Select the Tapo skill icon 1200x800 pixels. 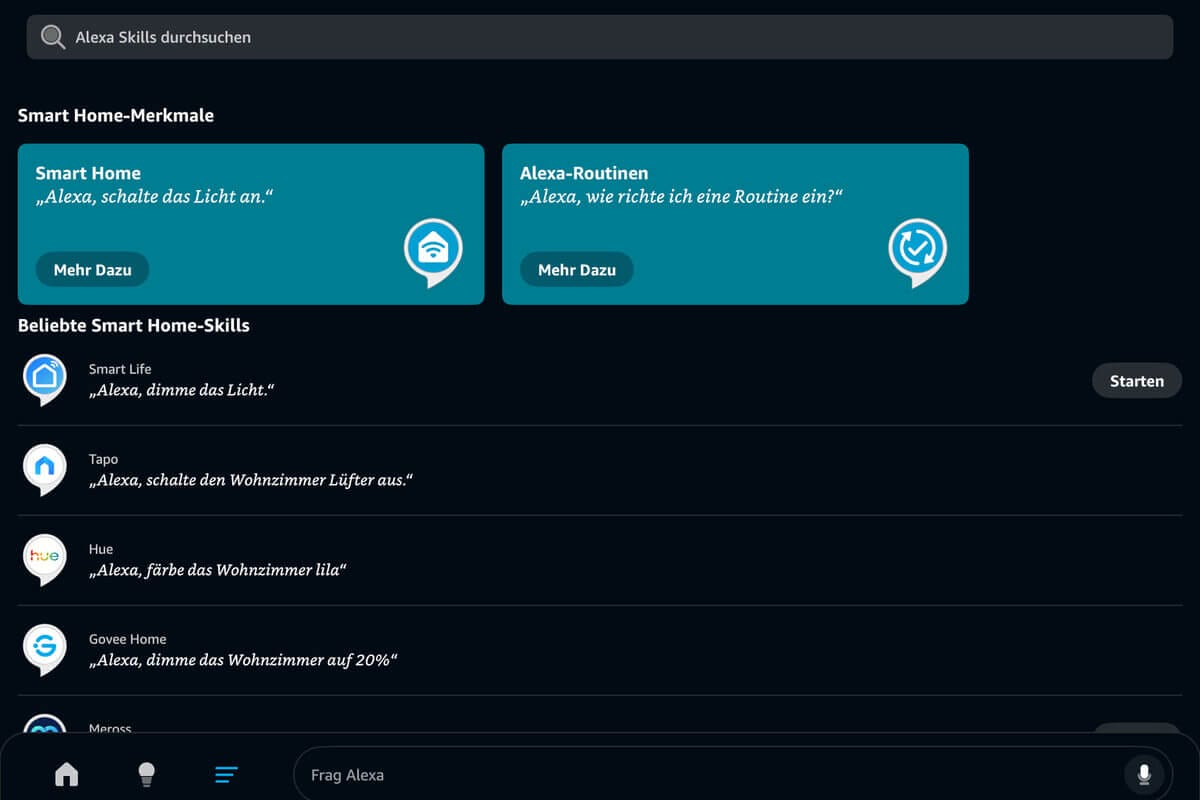click(x=45, y=468)
